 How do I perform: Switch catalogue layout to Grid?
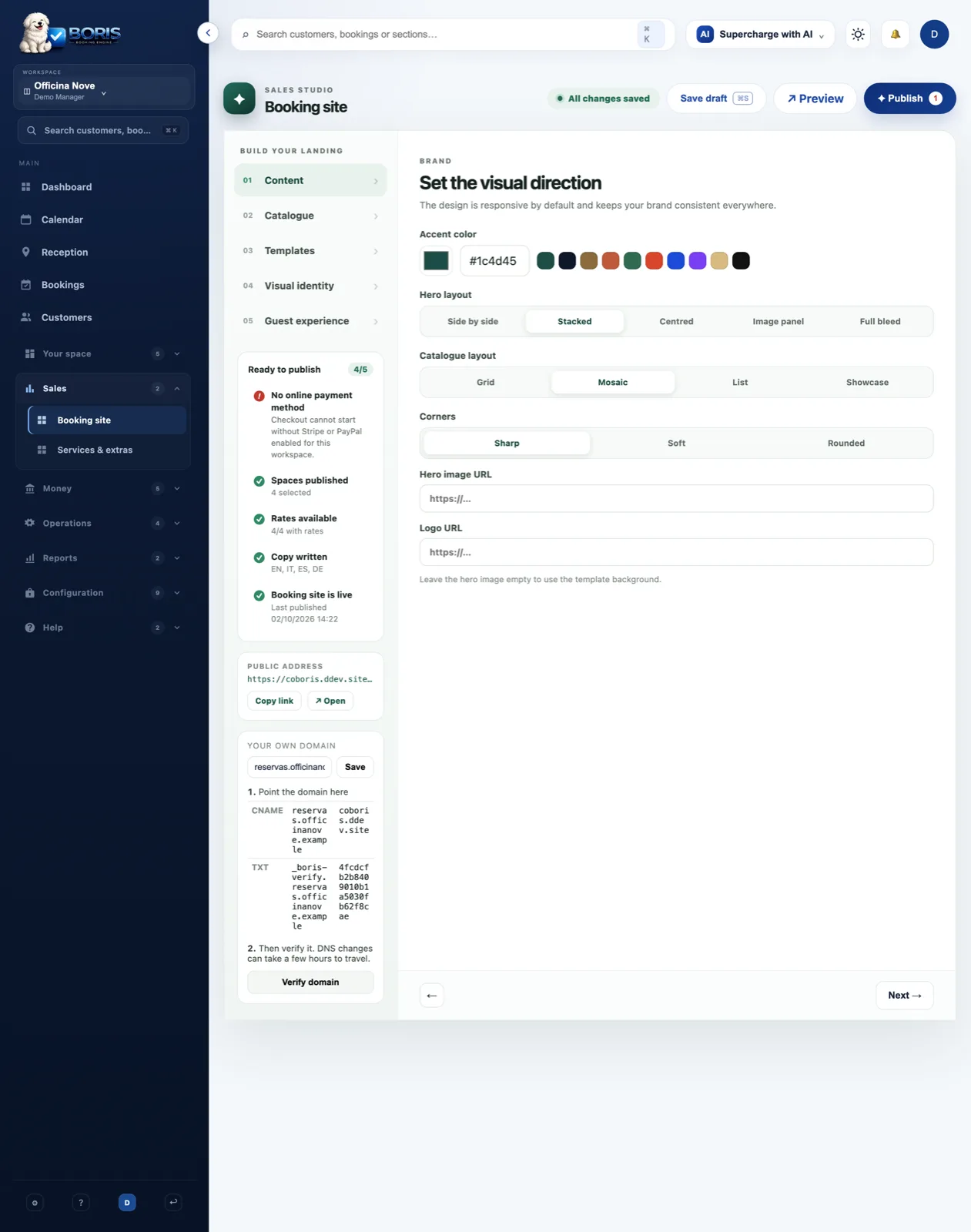(486, 383)
